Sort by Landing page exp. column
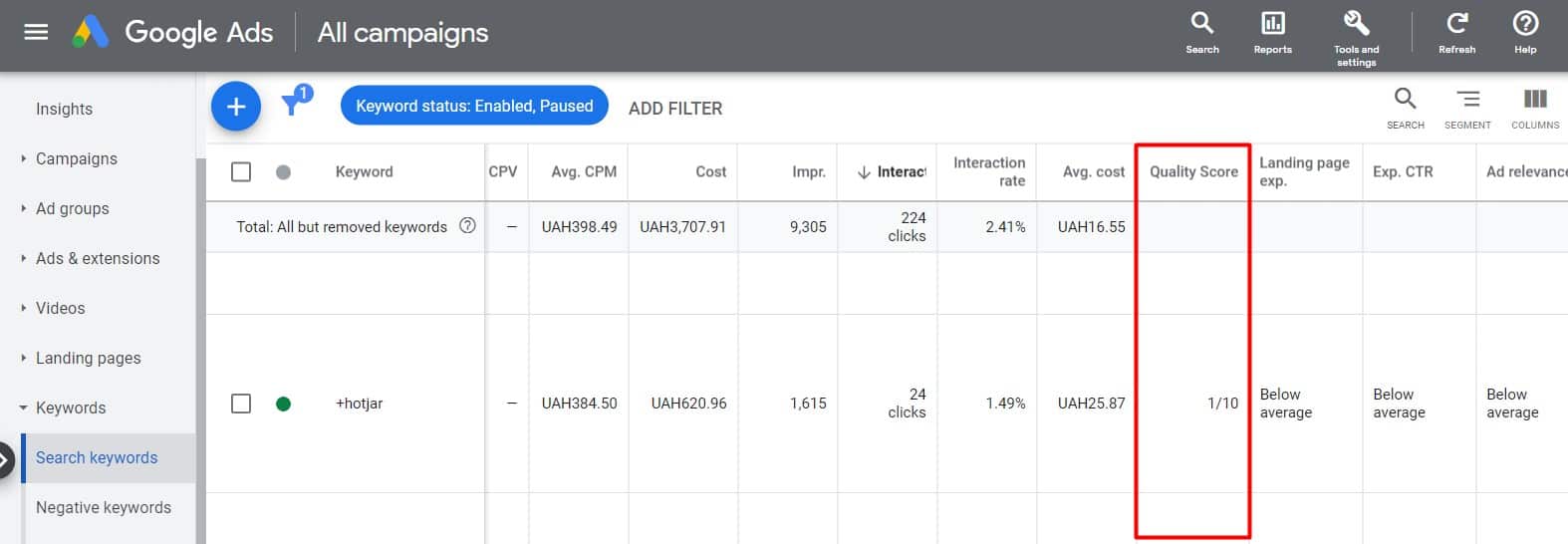The height and width of the screenshot is (544, 1568). coord(1304,171)
